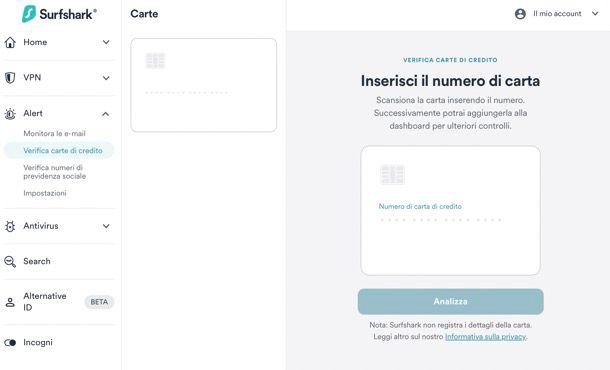Viewport: 610px width, 370px height.
Task: Click the Alert siren icon
Action: point(10,114)
